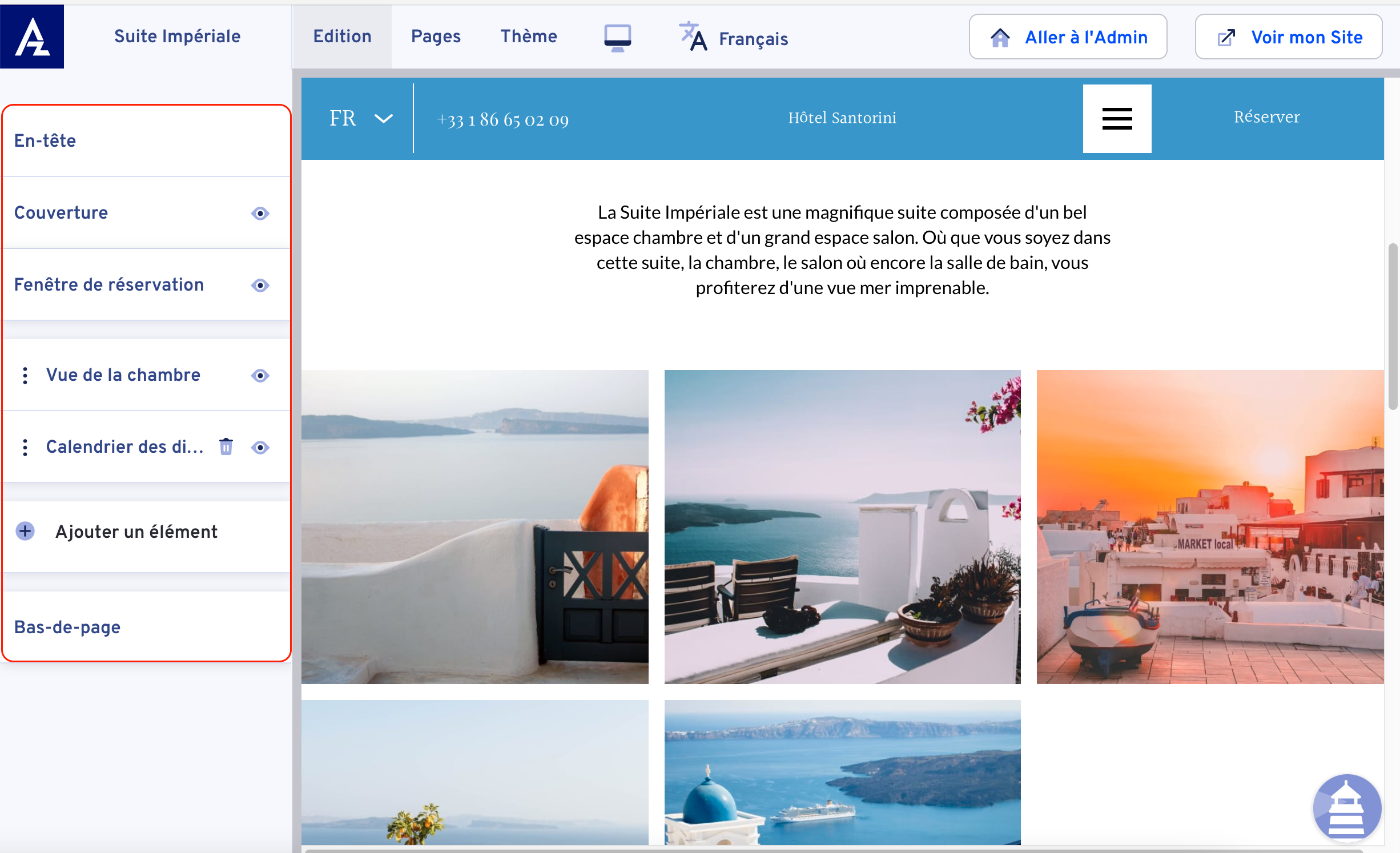Click the Amenitiz logo in the corner
Viewport: 1400px width, 853px height.
coord(32,37)
